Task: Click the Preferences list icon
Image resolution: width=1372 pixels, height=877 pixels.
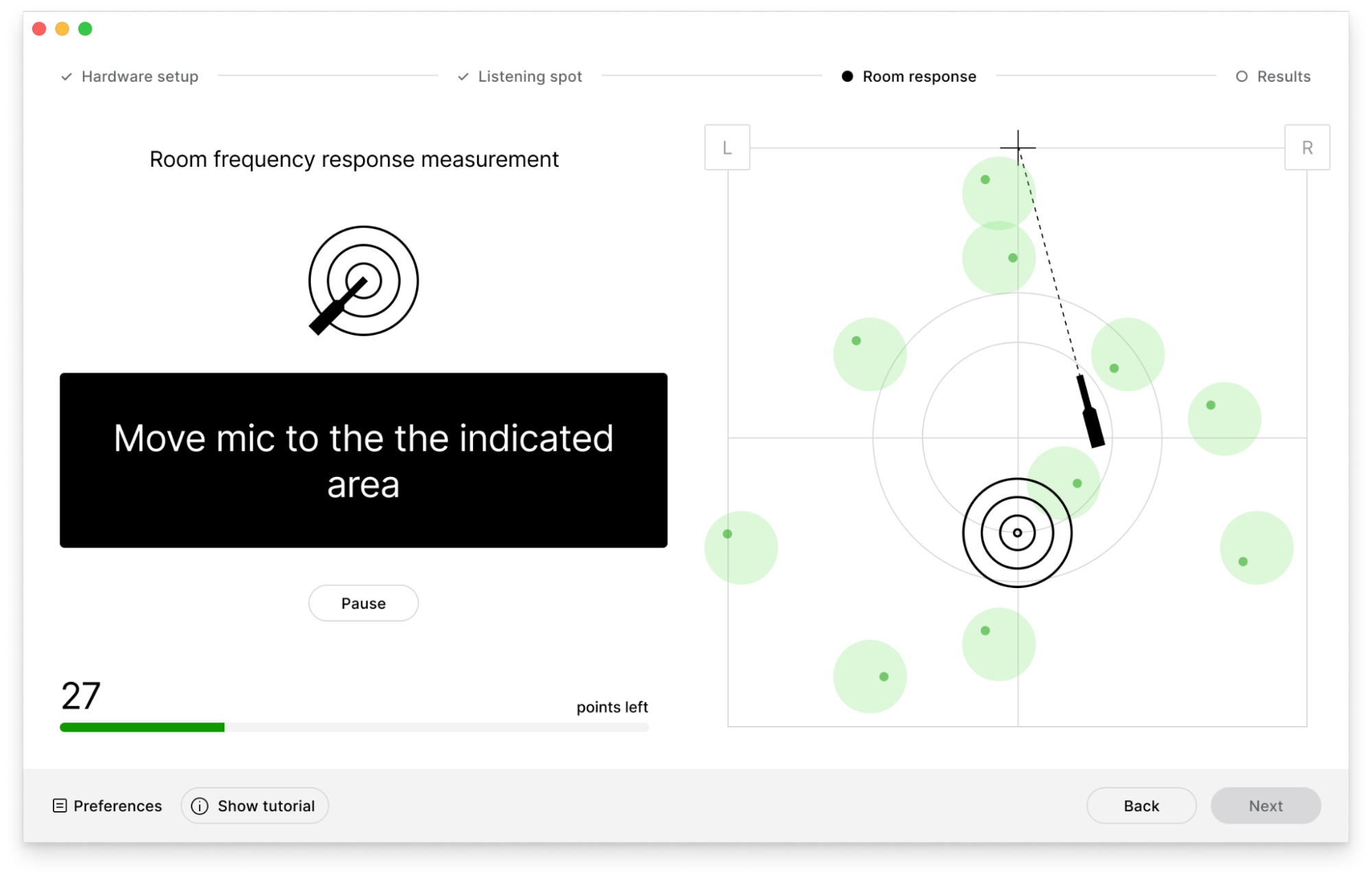Action: coord(60,806)
